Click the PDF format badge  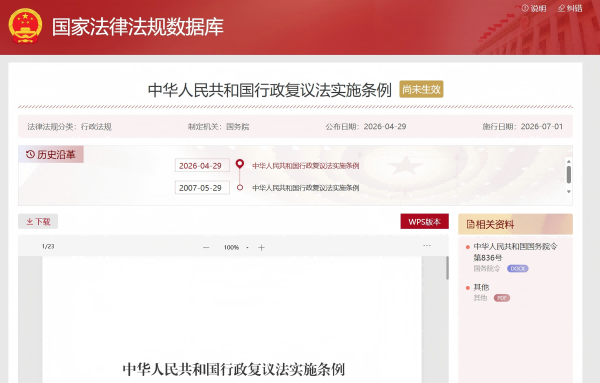pos(502,298)
